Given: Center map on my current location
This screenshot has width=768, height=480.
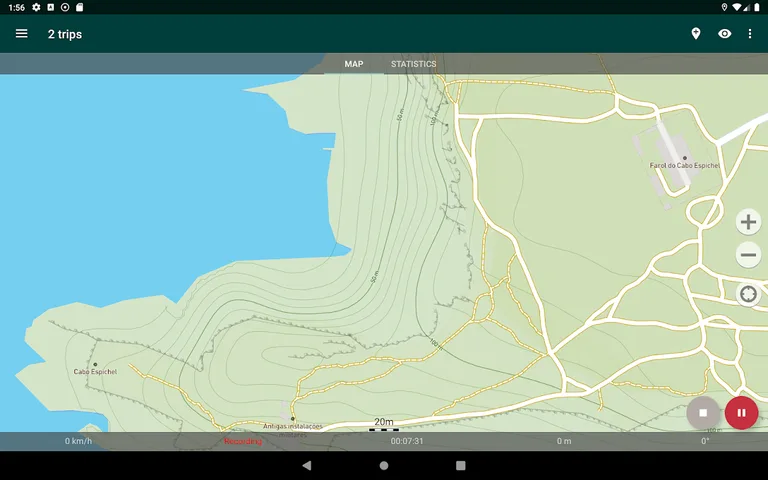Looking at the screenshot, I should pyautogui.click(x=748, y=294).
